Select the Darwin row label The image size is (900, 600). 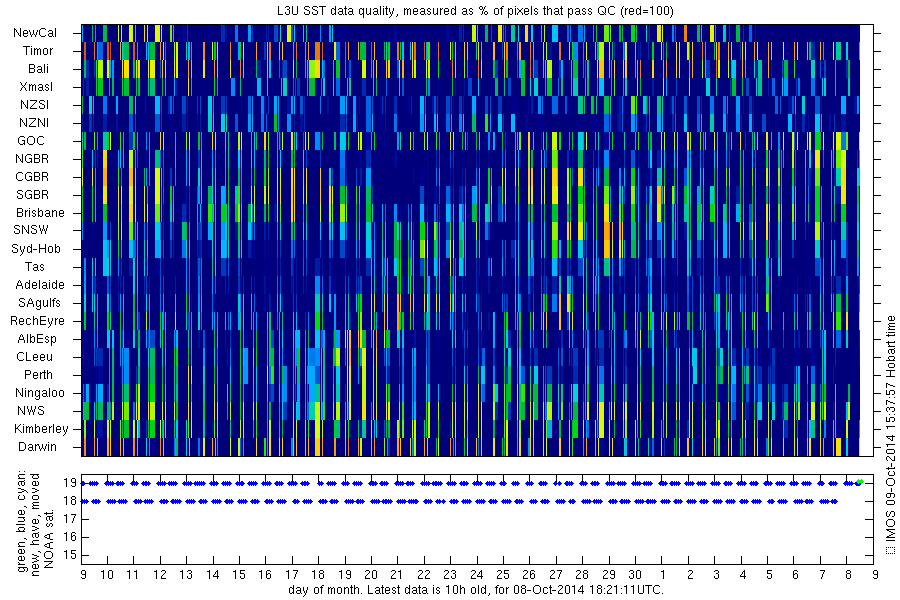37,447
